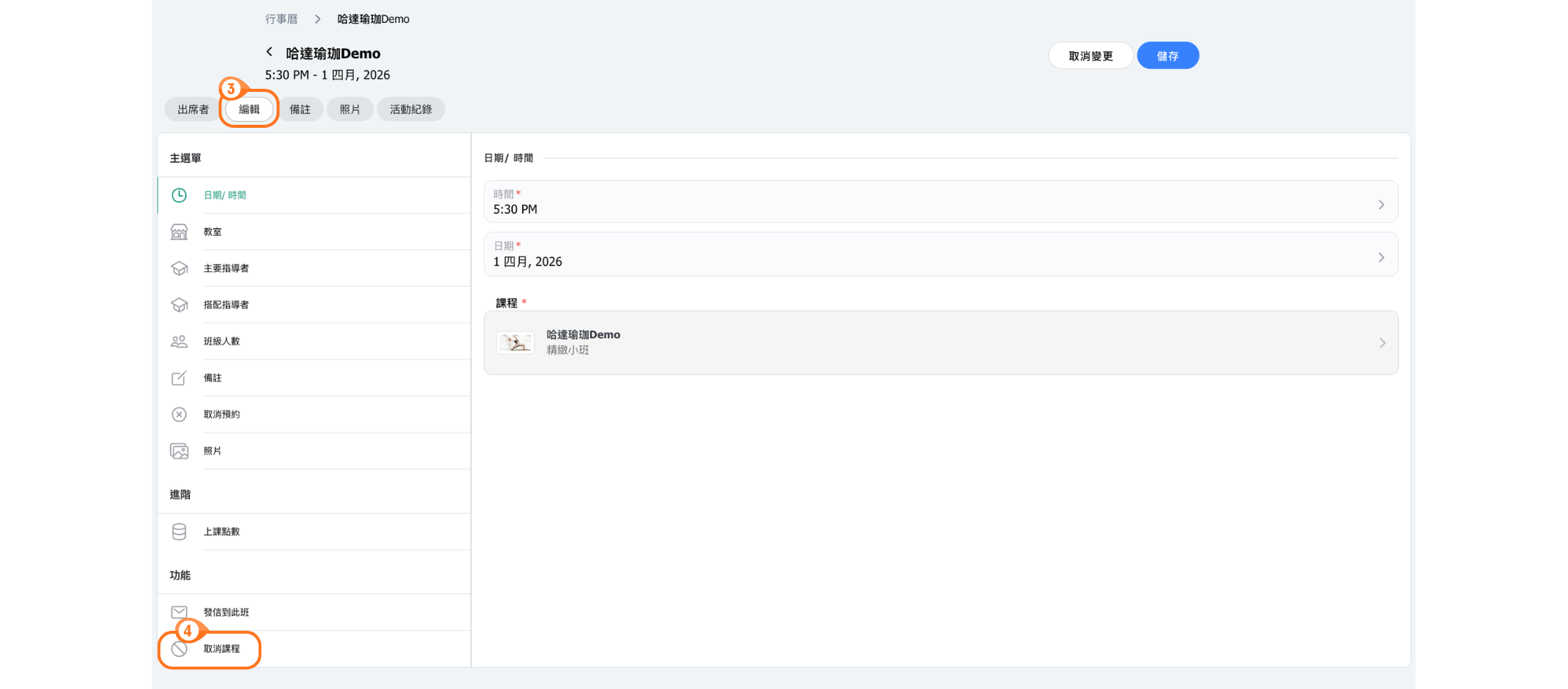Click the 班級人數 people icon
Image resolution: width=1568 pixels, height=689 pixels.
click(179, 341)
